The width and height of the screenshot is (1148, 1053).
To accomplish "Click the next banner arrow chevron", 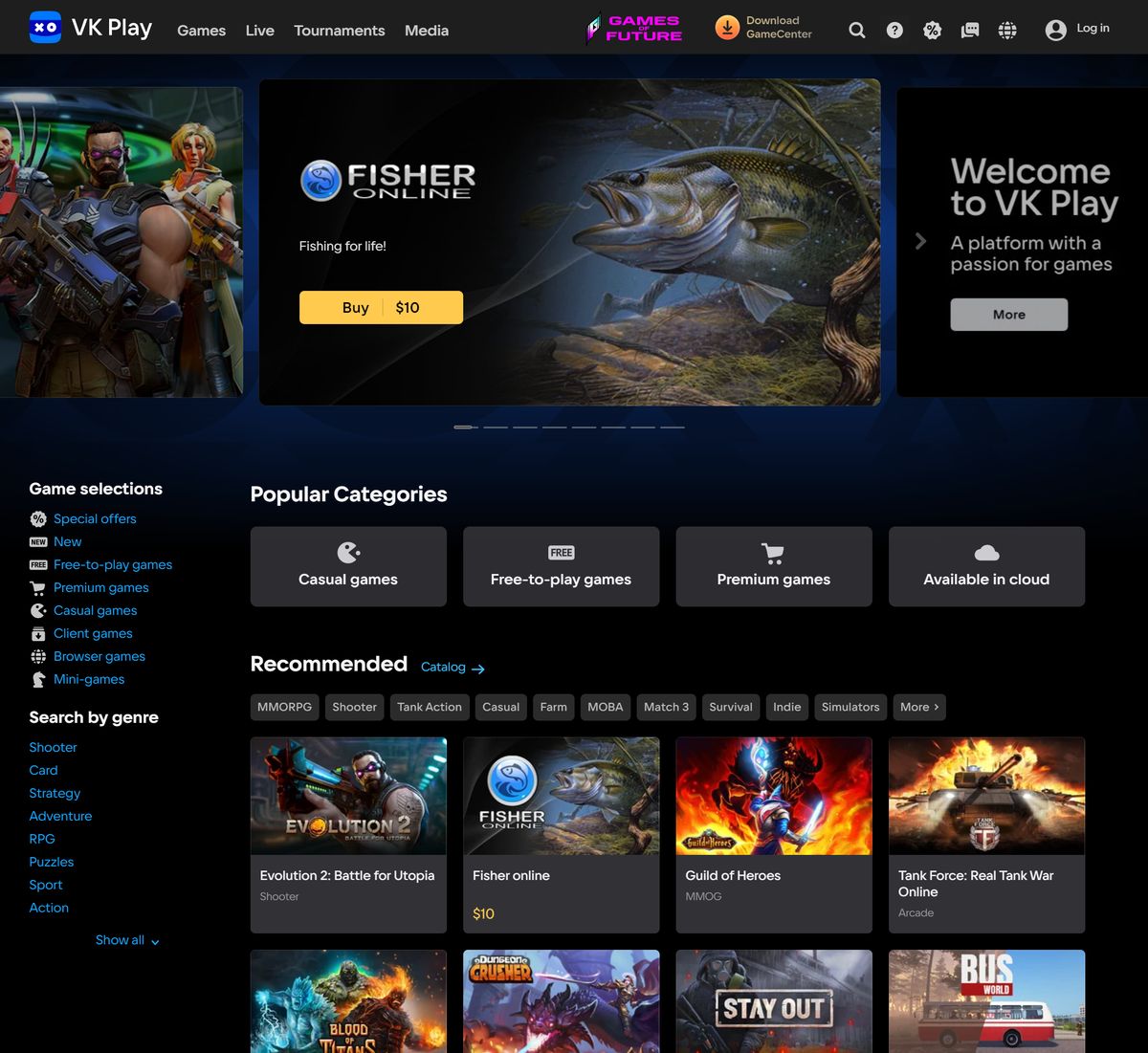I will (x=919, y=241).
